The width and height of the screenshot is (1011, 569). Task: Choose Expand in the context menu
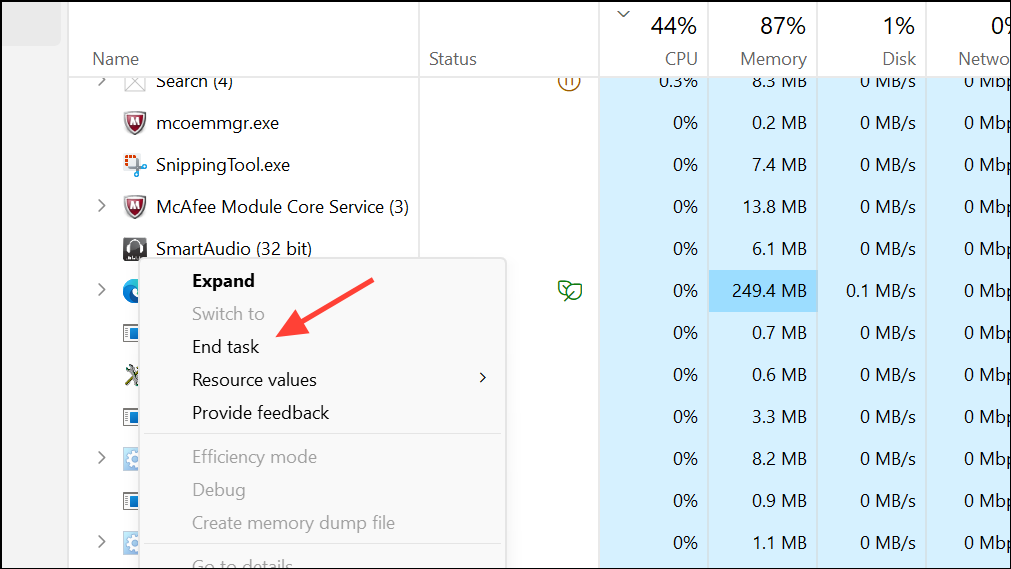223,281
